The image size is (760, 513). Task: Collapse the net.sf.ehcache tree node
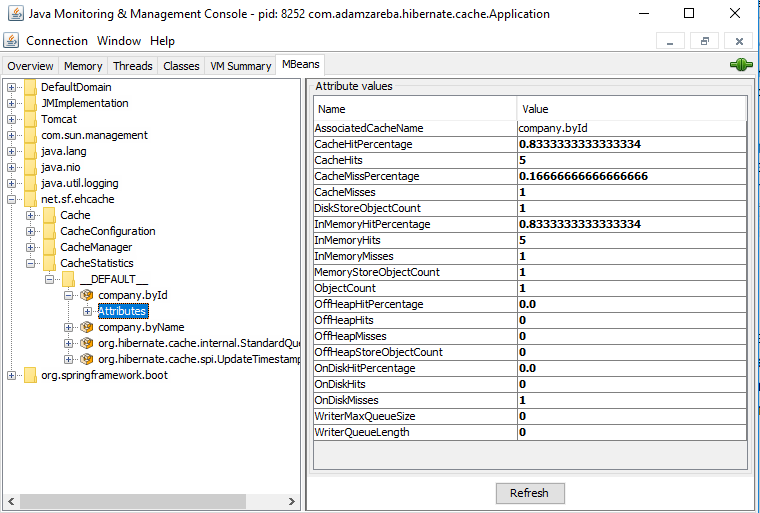12,199
